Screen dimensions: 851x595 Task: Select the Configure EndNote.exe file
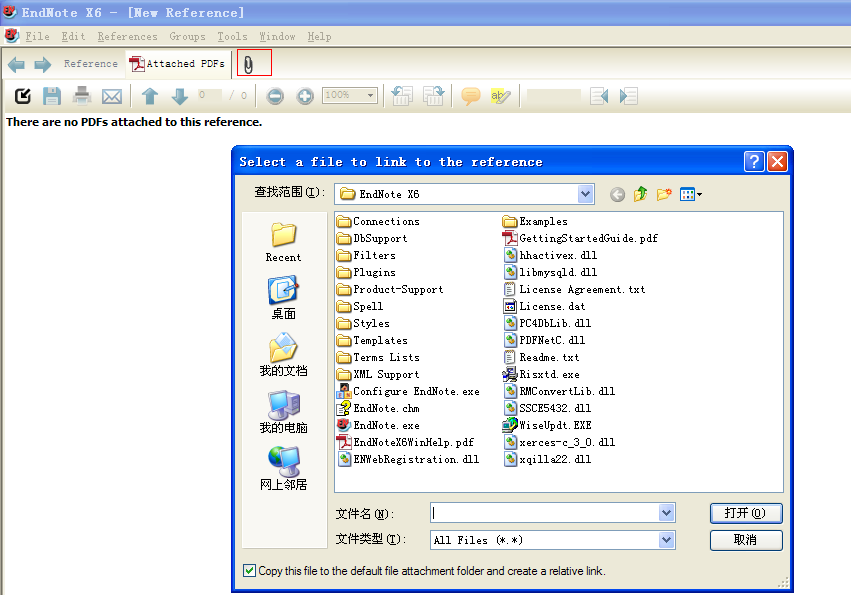pos(408,391)
